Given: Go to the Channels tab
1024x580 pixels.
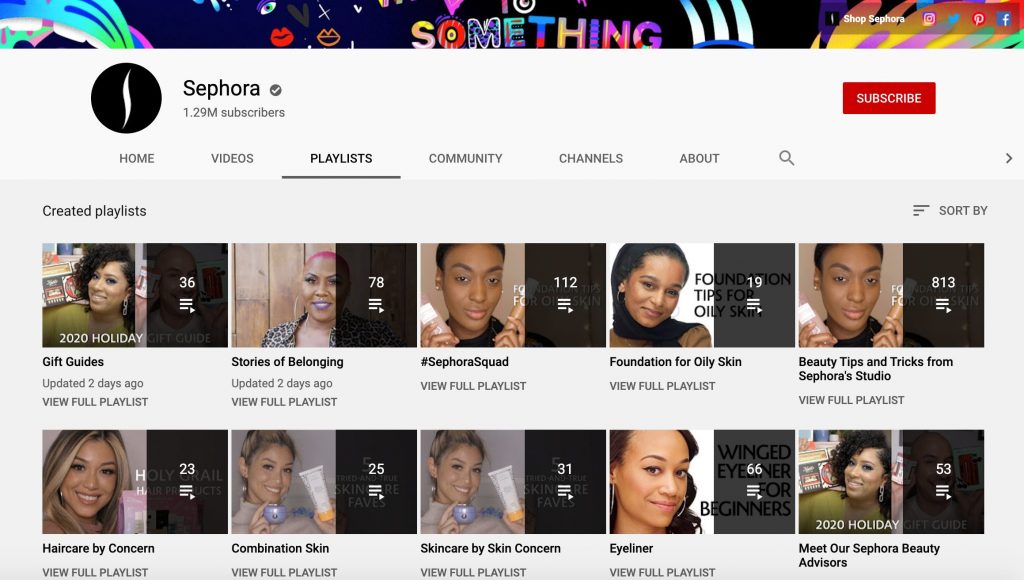Looking at the screenshot, I should [x=590, y=158].
